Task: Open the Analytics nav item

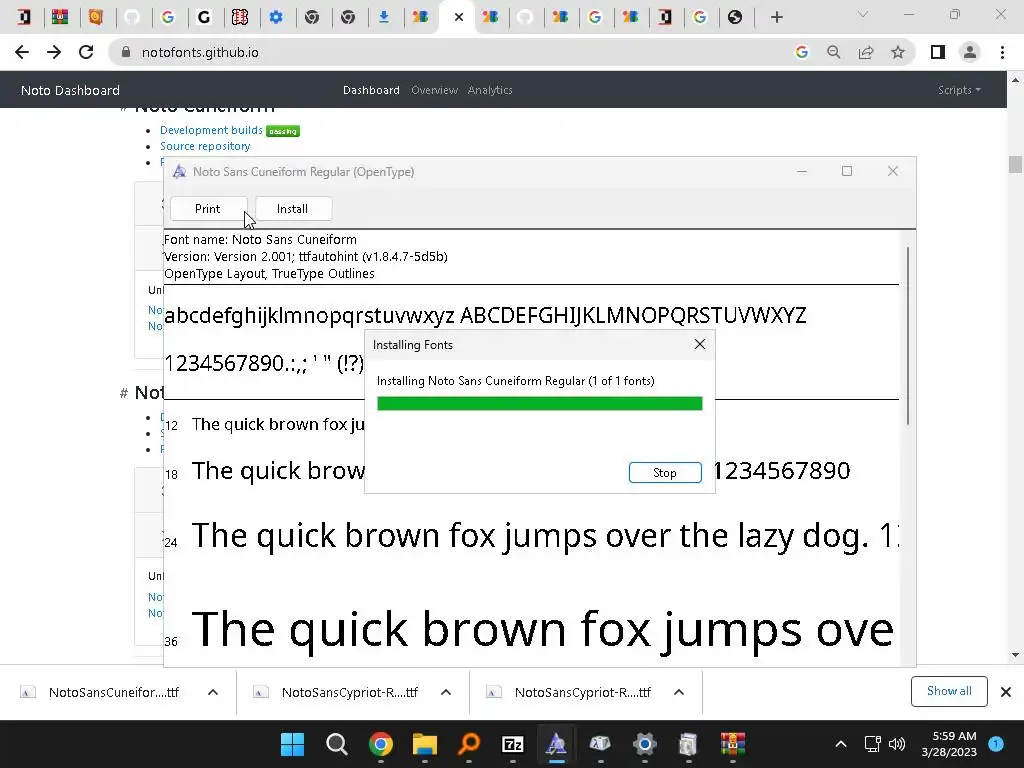Action: click(x=490, y=90)
